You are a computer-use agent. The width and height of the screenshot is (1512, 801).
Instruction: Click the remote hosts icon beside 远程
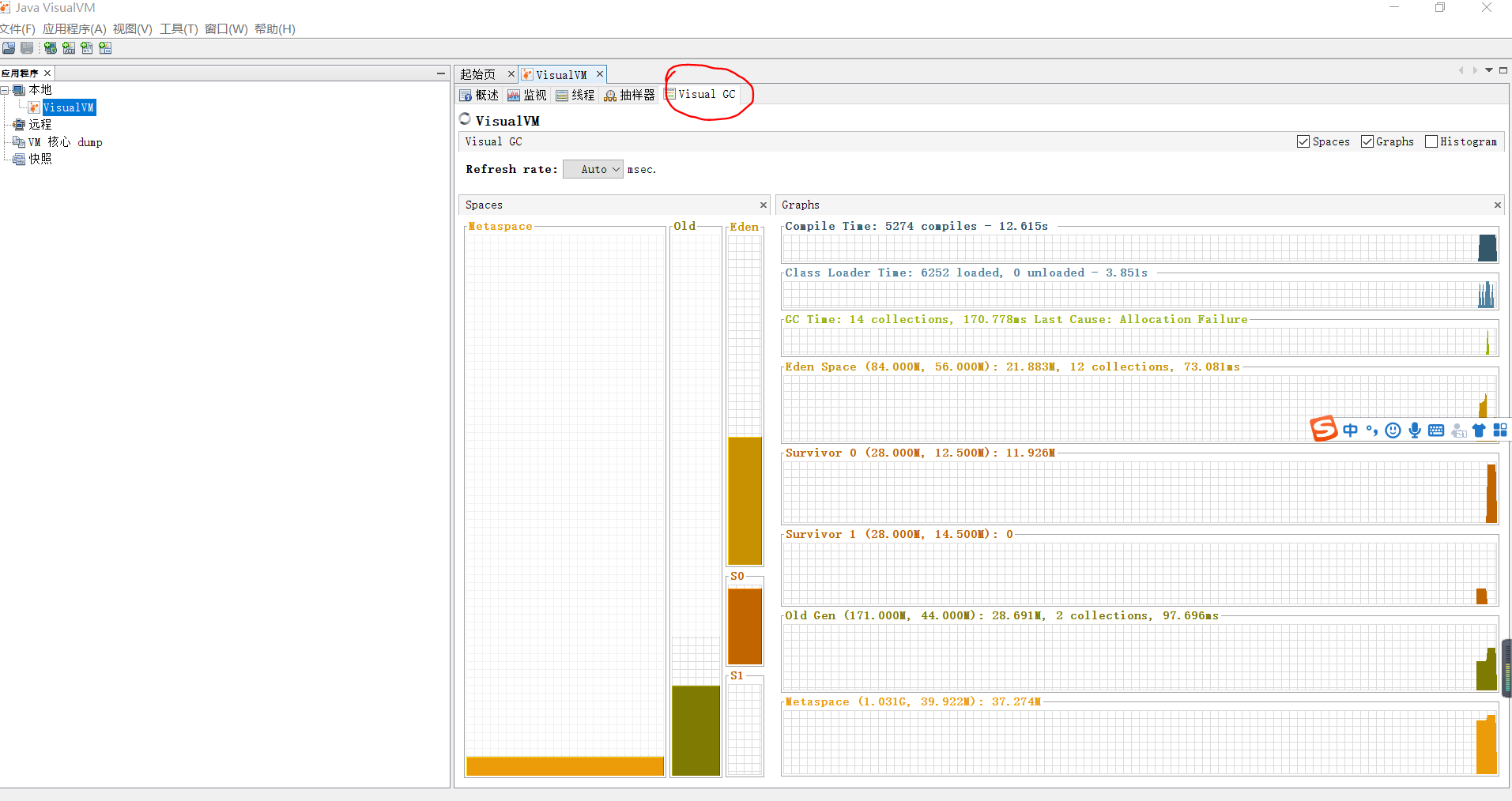point(19,125)
